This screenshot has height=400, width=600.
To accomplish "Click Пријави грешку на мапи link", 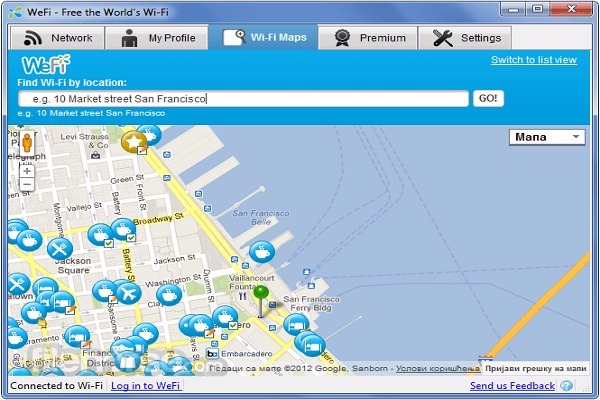I will point(536,369).
